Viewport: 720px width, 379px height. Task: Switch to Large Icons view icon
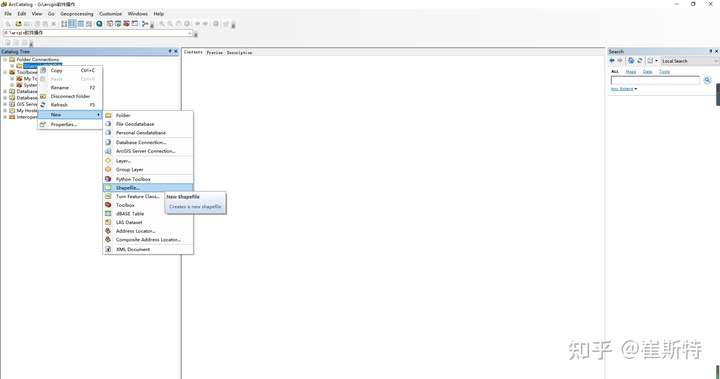(x=64, y=24)
